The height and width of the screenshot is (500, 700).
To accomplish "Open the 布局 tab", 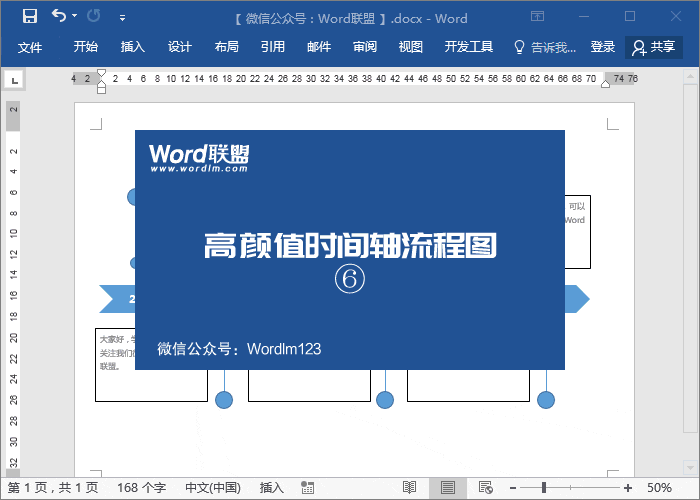I will (226, 46).
